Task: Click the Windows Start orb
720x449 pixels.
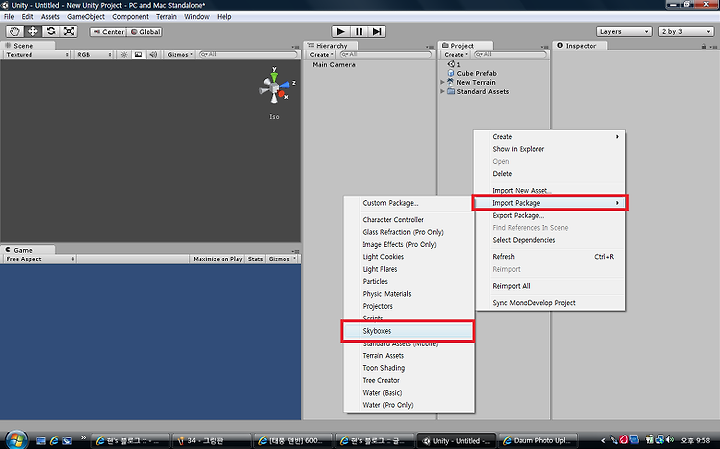Action: coord(17,440)
